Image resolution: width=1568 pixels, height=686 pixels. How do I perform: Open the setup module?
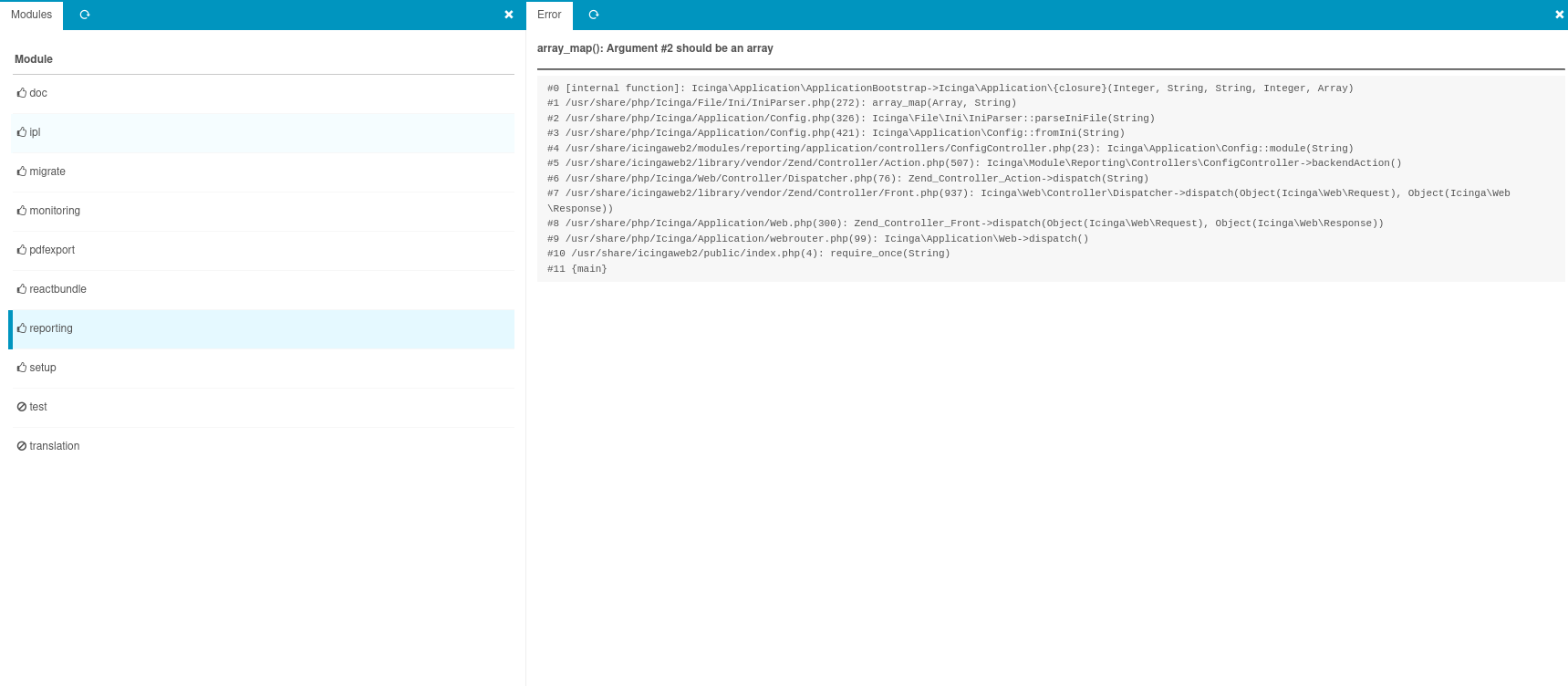pyautogui.click(x=263, y=368)
